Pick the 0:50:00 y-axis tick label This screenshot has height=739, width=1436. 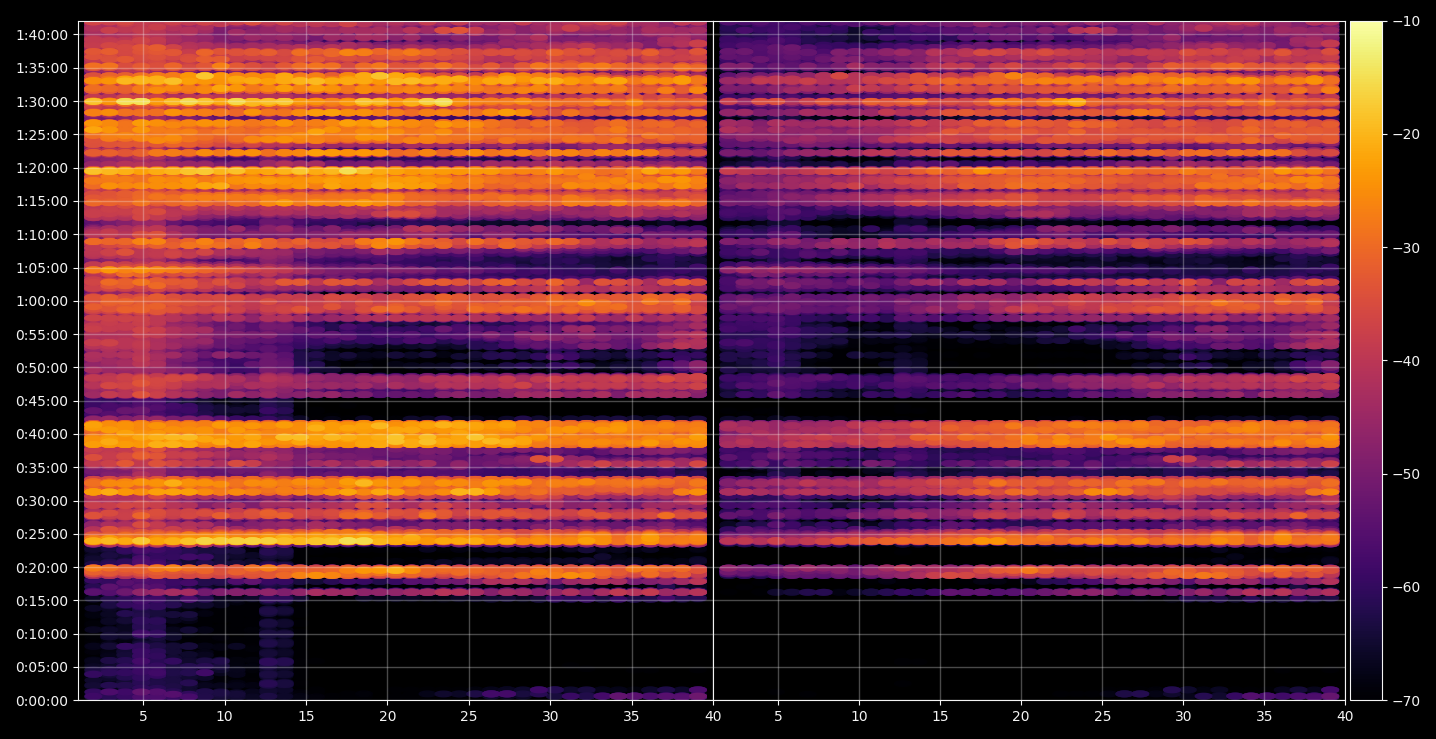click(42, 368)
